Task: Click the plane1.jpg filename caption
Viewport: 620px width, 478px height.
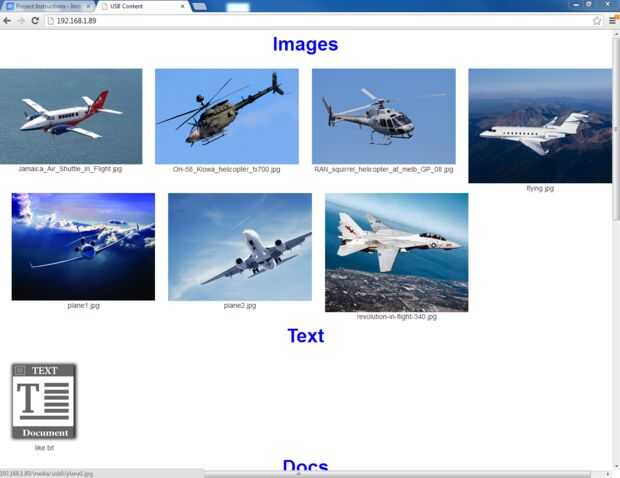Action: pyautogui.click(x=83, y=306)
